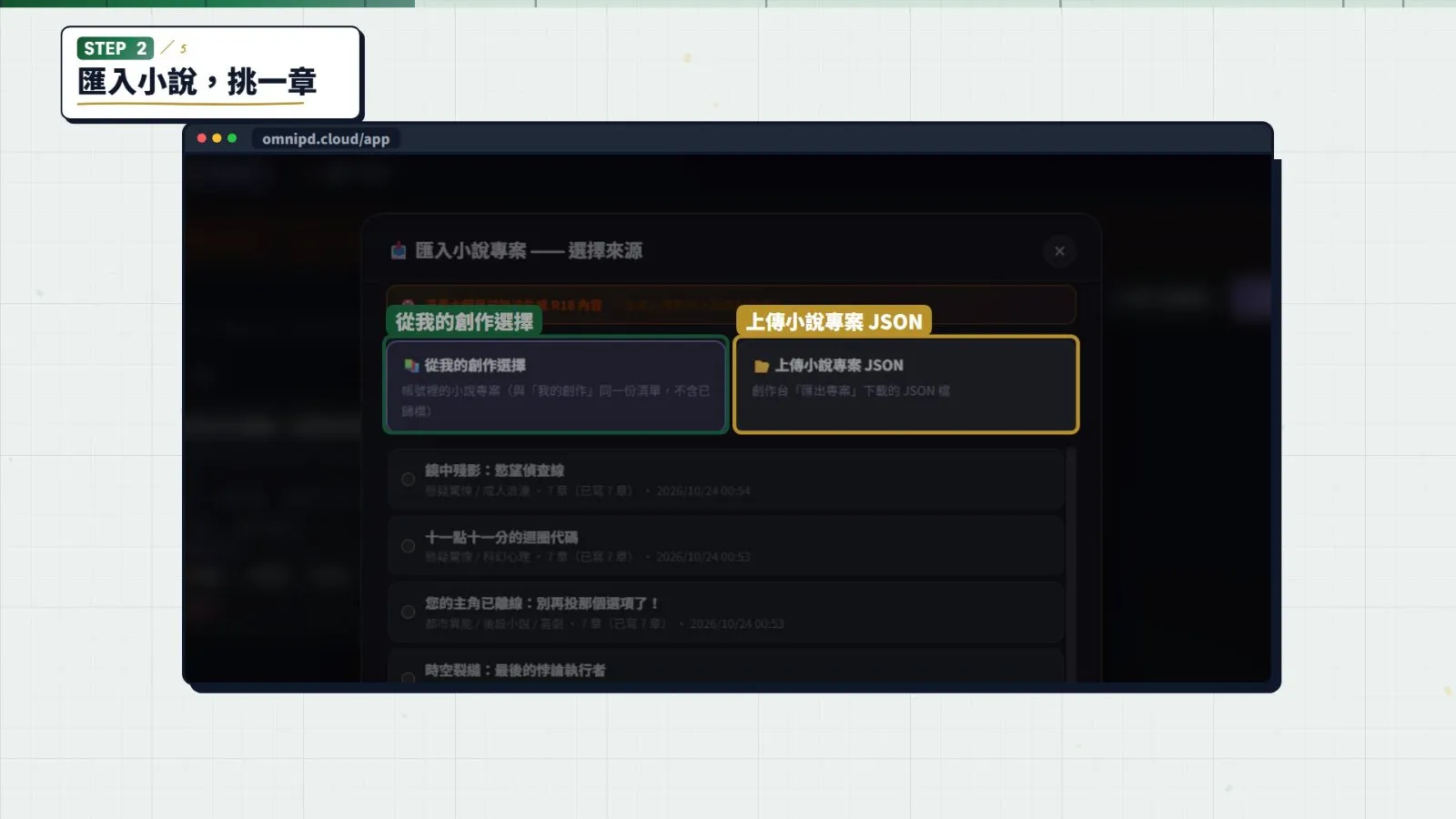Click the timestamp 2026/10/24 00:54
This screenshot has width=1456, height=819.
click(x=703, y=490)
